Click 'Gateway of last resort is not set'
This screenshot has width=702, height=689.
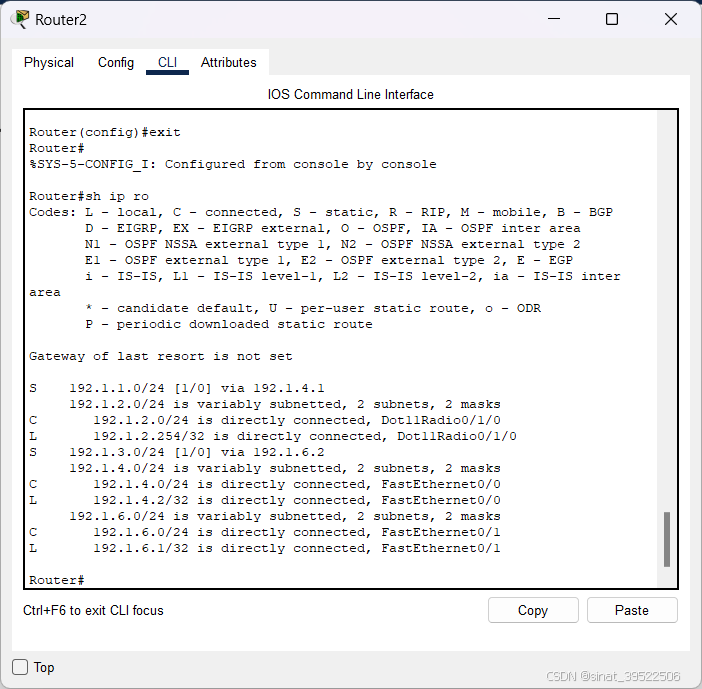161,356
